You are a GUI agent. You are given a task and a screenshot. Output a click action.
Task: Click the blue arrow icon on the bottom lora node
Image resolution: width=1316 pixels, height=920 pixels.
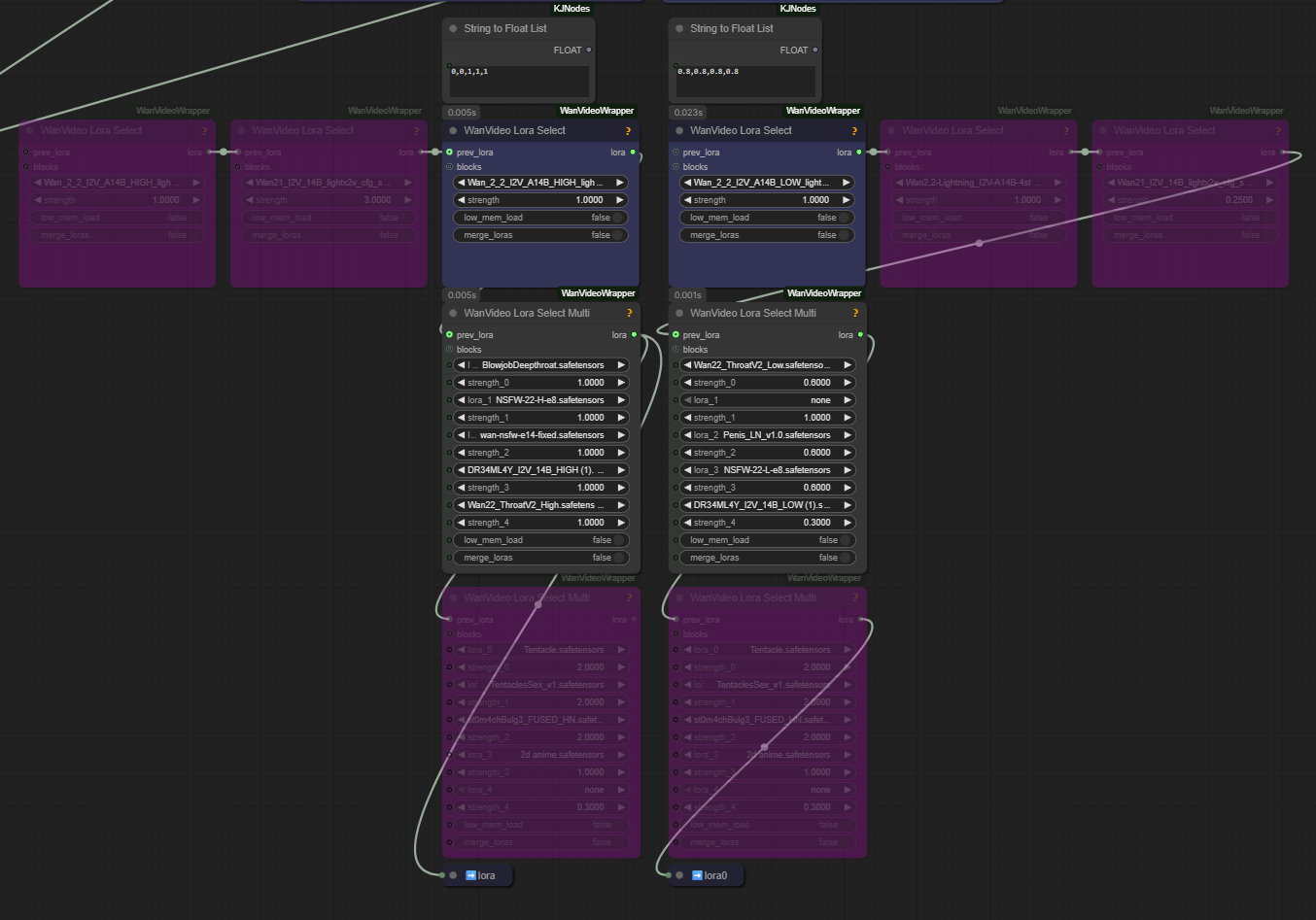[470, 875]
